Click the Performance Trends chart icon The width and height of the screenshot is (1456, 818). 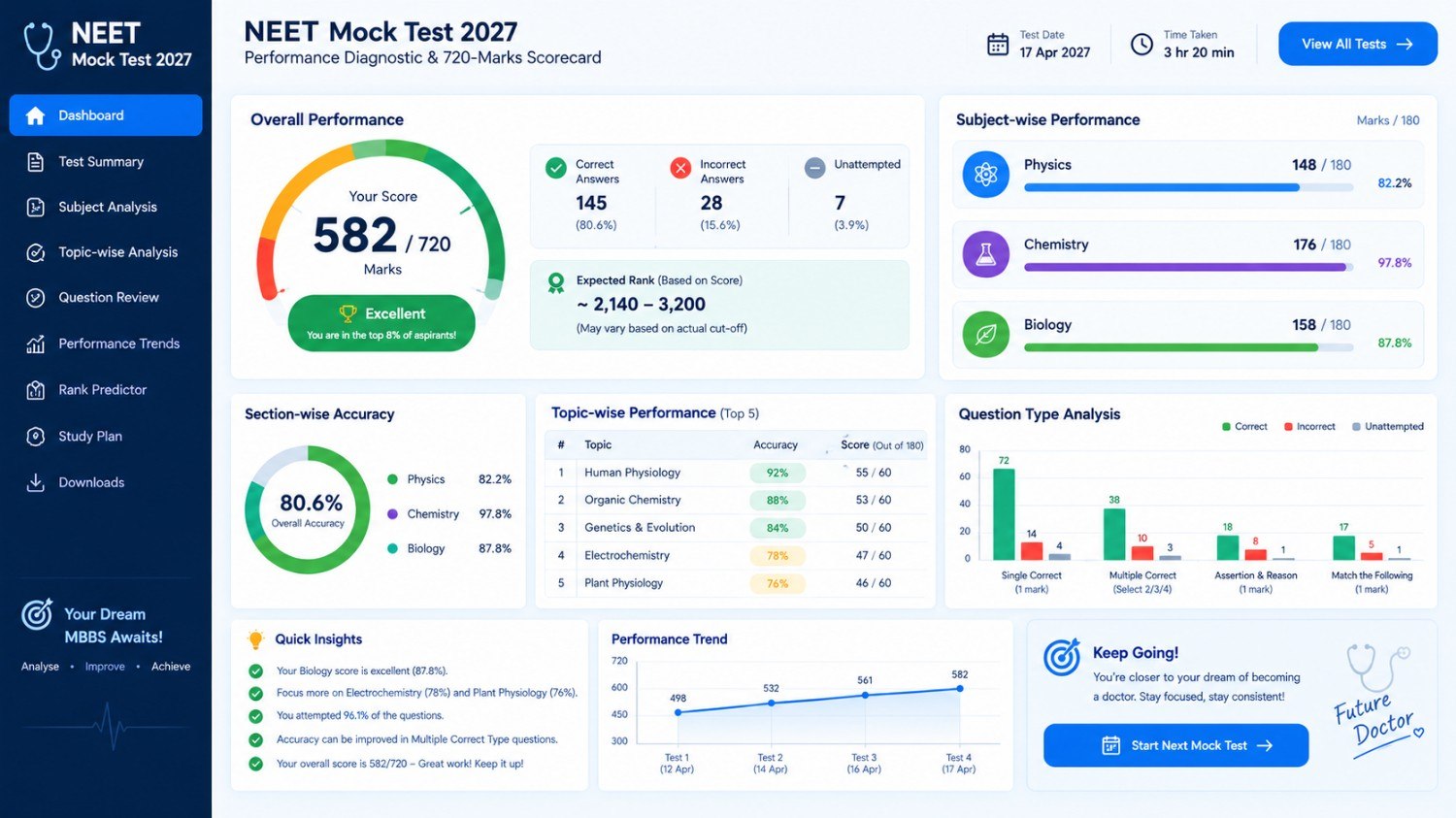click(x=35, y=344)
